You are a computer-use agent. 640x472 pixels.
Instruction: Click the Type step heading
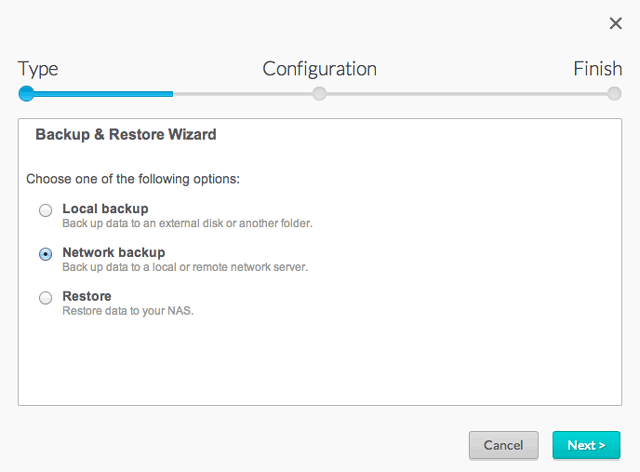click(x=38, y=69)
